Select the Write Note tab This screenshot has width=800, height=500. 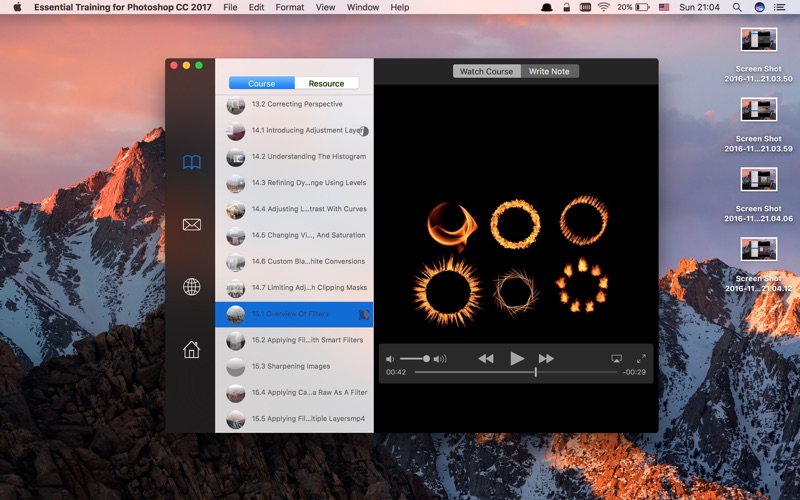pos(549,71)
